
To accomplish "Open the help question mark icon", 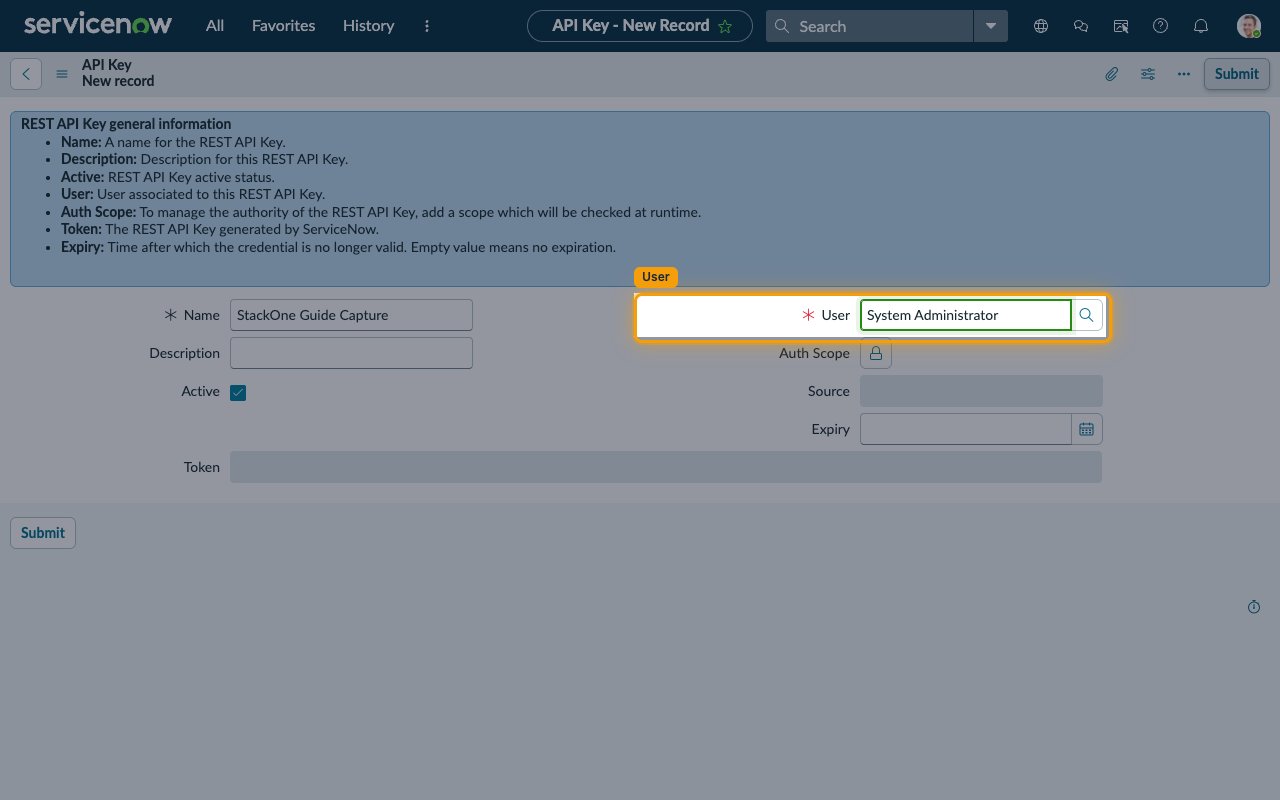I will pos(1161,26).
